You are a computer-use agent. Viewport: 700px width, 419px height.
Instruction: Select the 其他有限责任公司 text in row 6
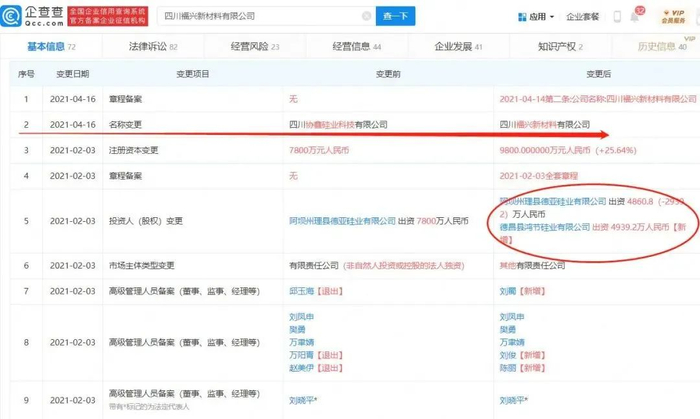[532, 266]
